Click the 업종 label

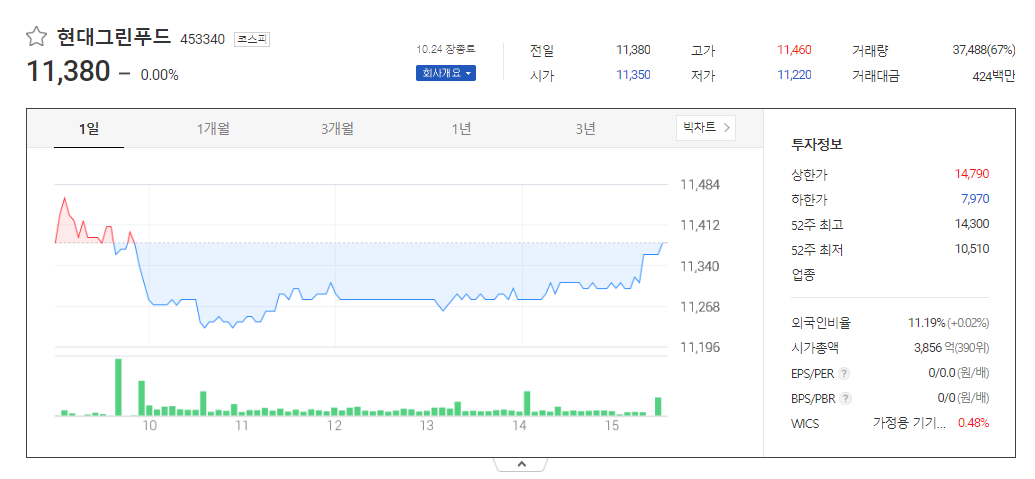(803, 274)
